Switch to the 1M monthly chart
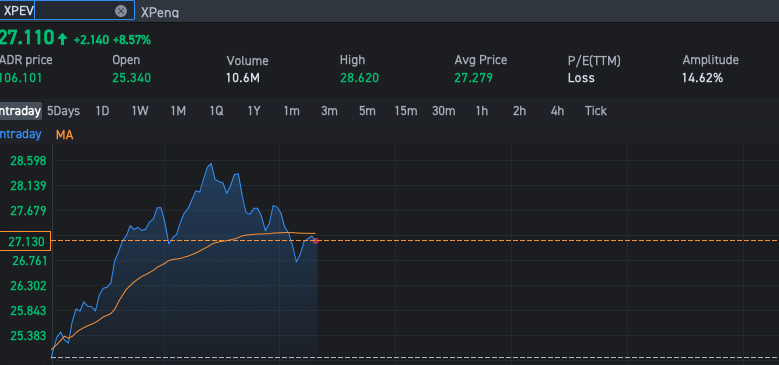This screenshot has width=779, height=365. tap(178, 111)
